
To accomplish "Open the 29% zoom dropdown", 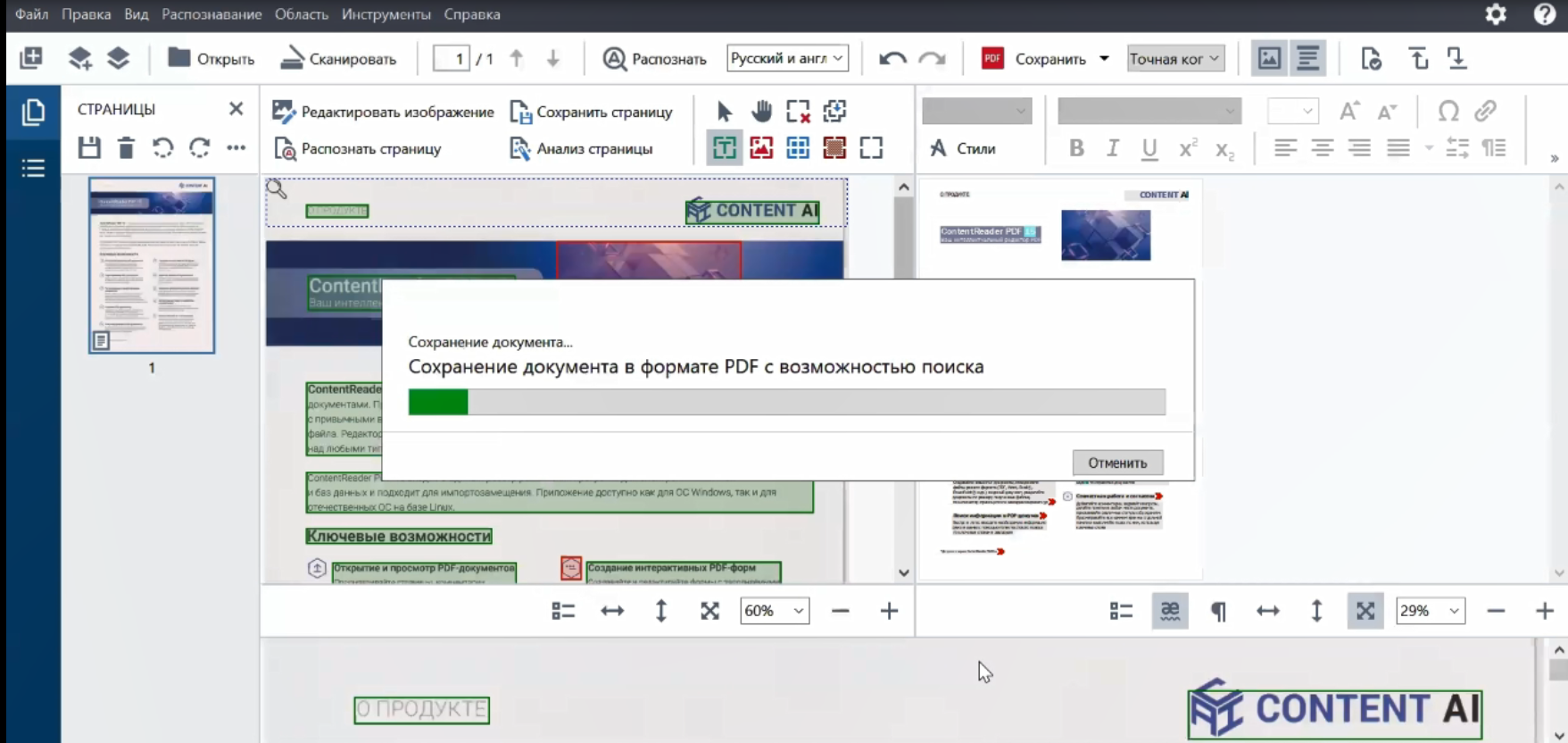I will (x=1430, y=611).
